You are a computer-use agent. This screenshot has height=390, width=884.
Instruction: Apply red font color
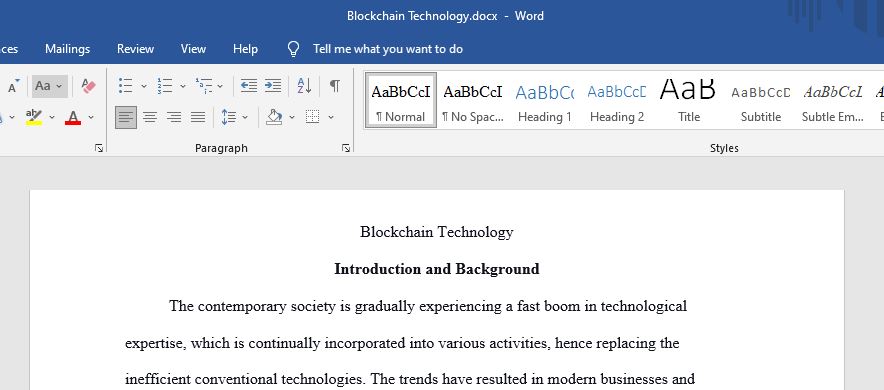(x=73, y=117)
